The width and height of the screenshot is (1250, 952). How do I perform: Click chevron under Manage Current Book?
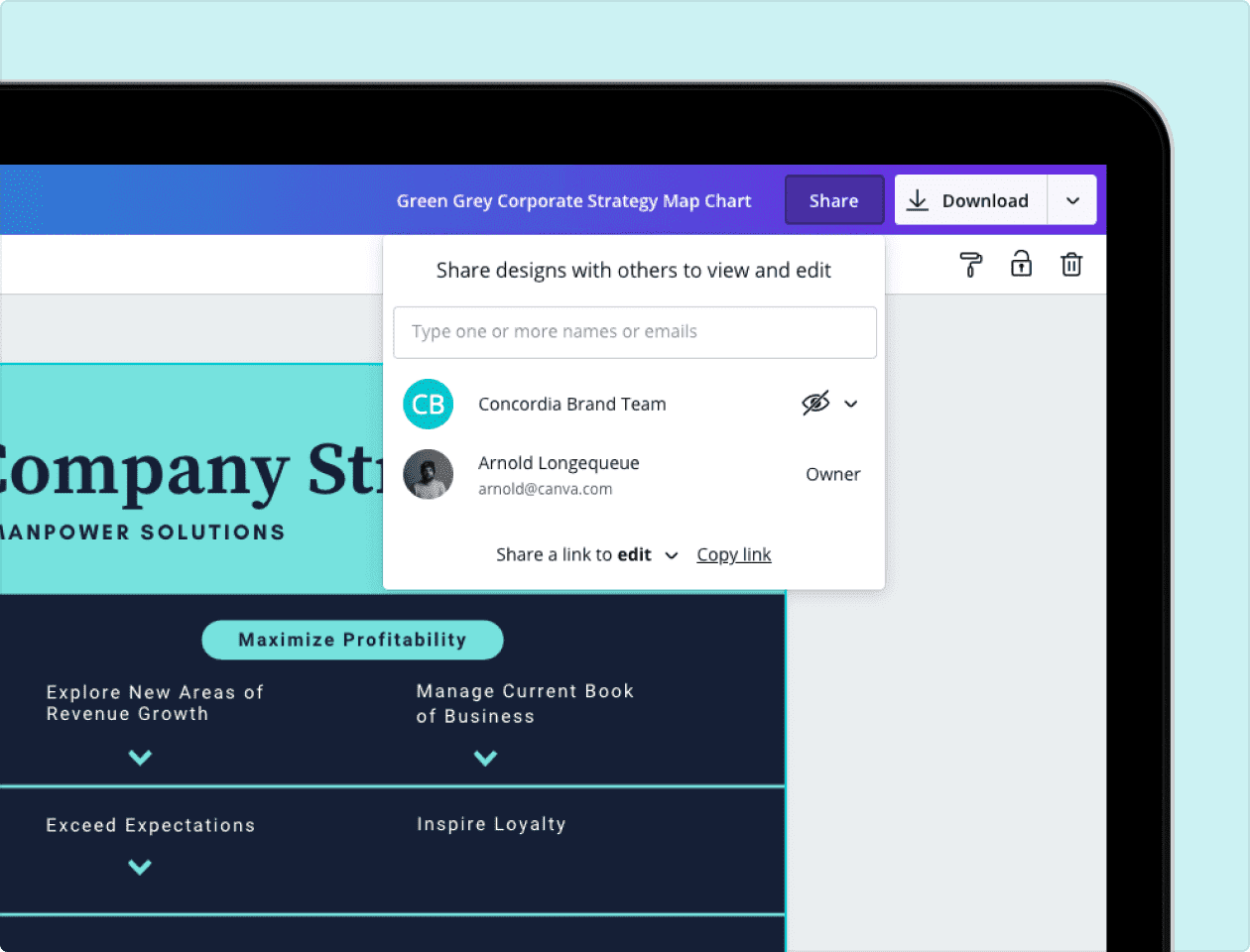coord(485,759)
